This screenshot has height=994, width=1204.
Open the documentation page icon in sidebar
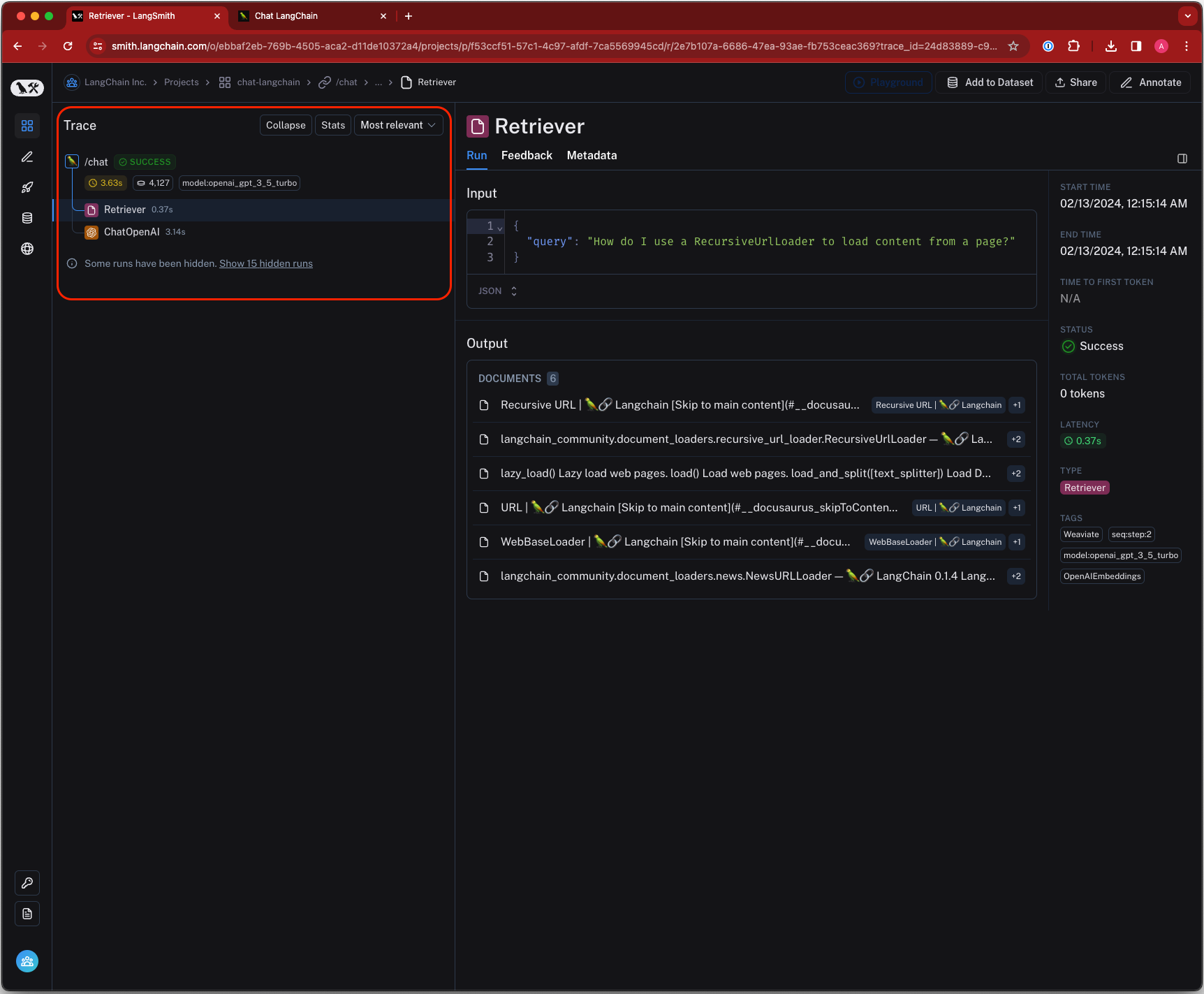[x=27, y=914]
